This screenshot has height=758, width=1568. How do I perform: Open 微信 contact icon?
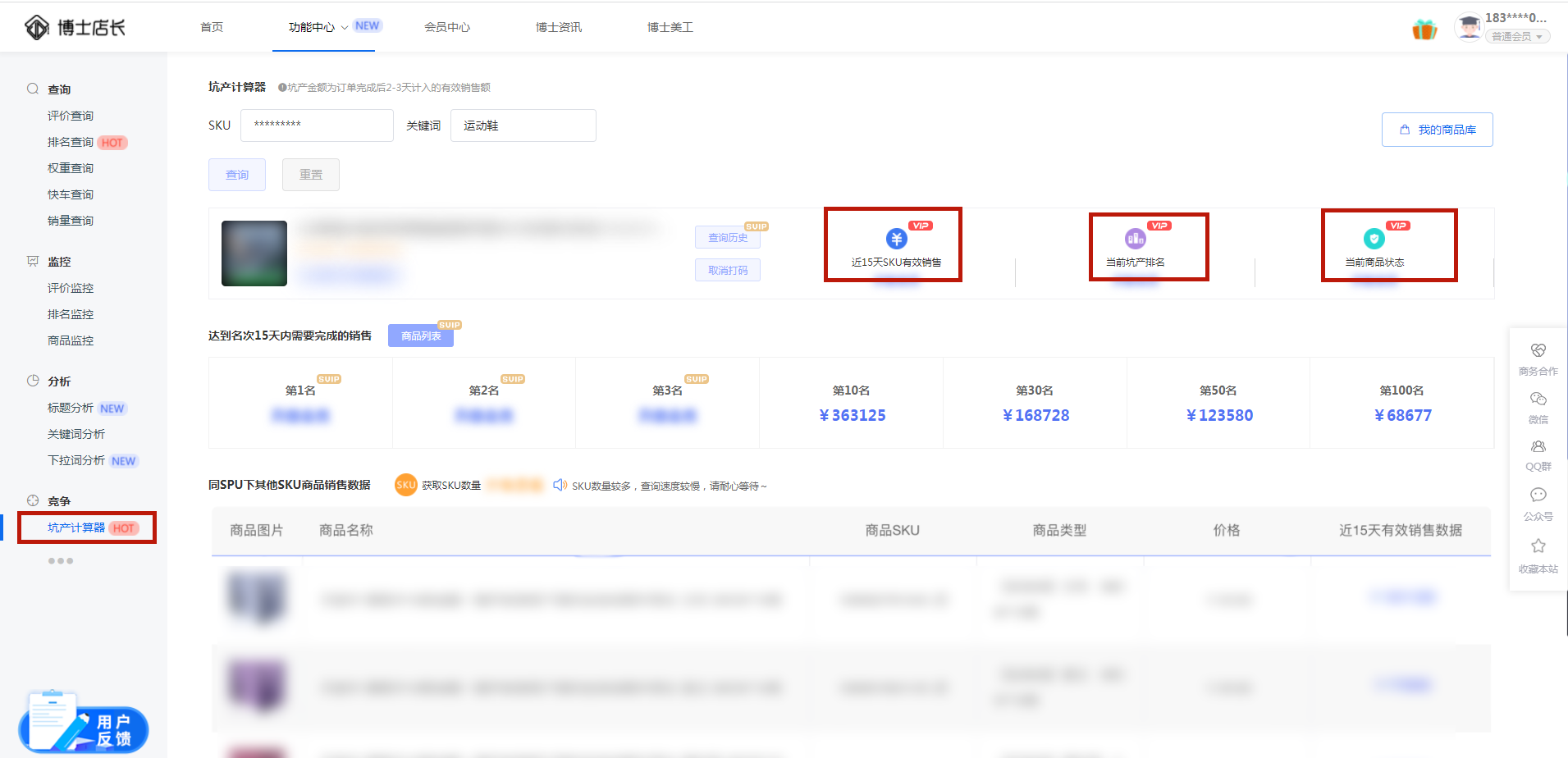[x=1538, y=399]
